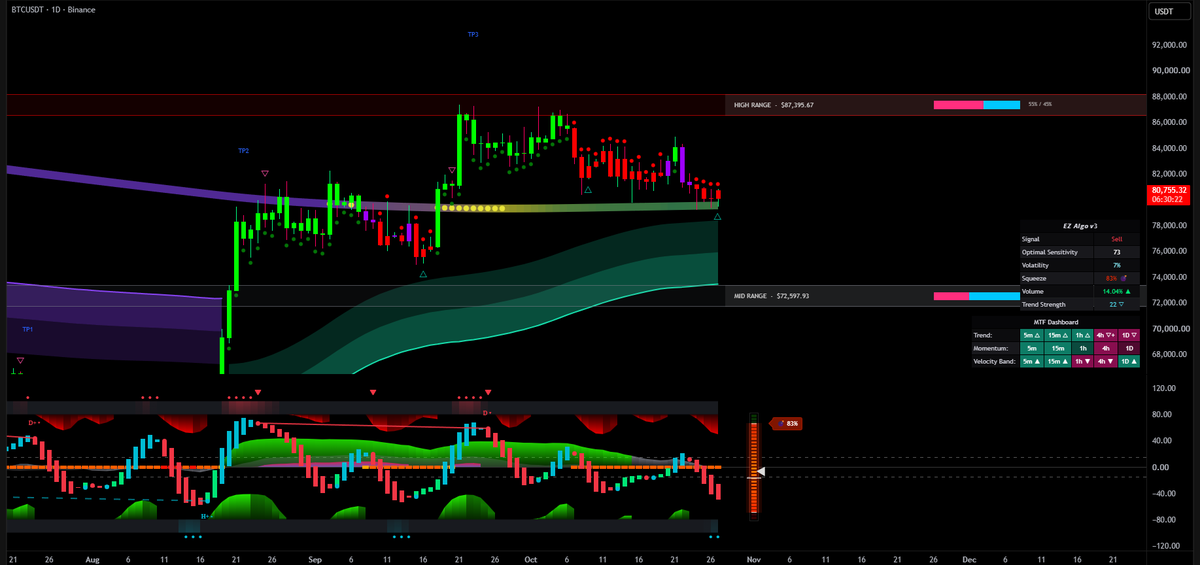This screenshot has width=1200, height=565.
Task: Select the MID RANGE $72,597.93 label
Action: click(771, 296)
